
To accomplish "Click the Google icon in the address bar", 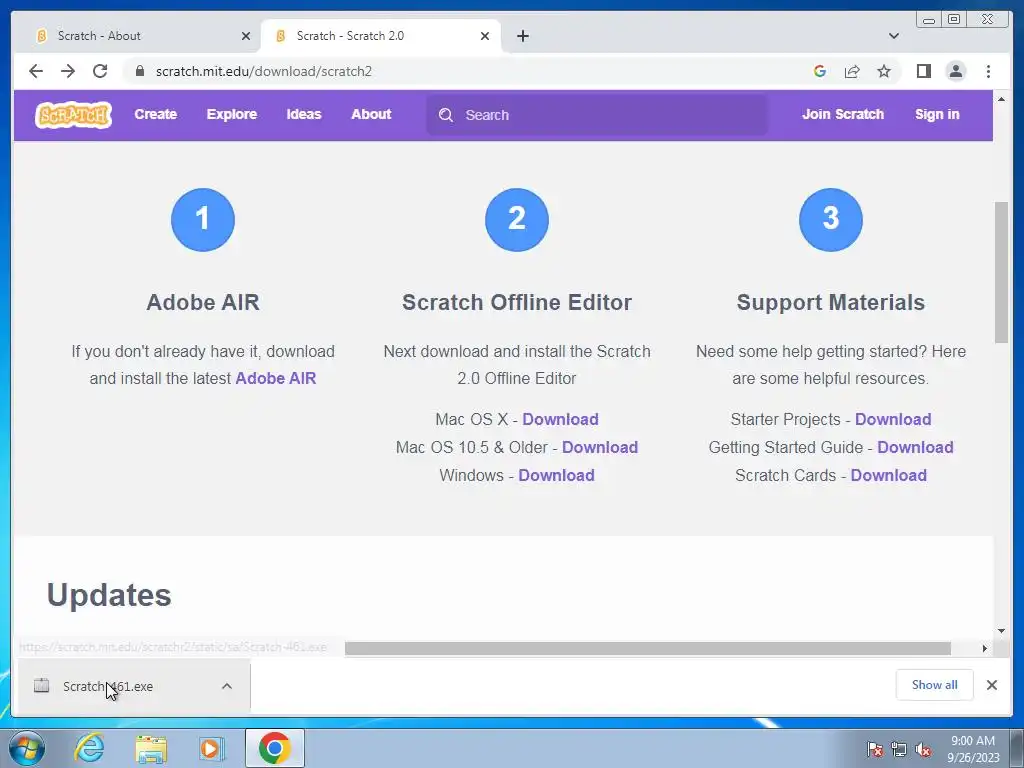I will pyautogui.click(x=820, y=71).
